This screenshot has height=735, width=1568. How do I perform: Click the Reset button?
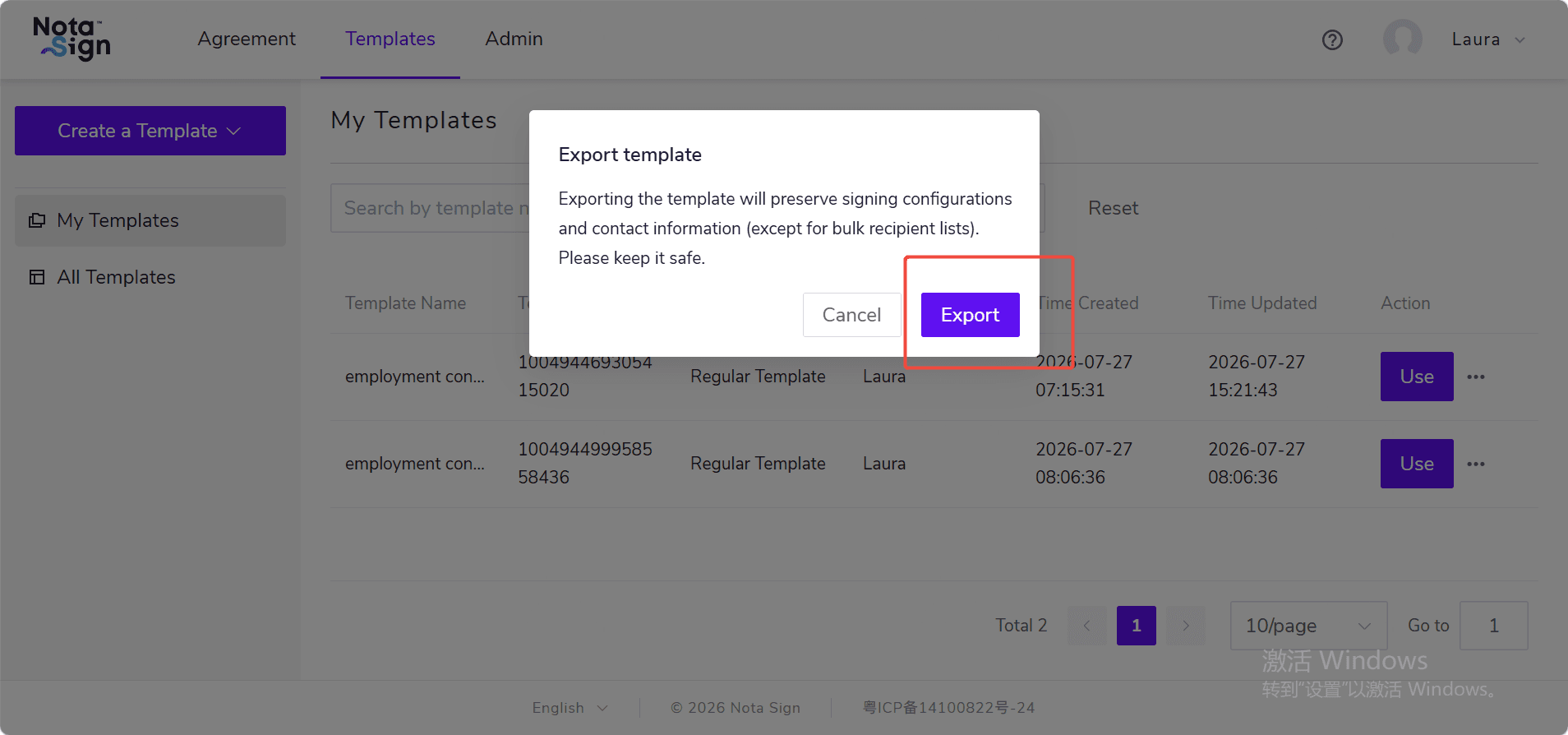coord(1113,208)
